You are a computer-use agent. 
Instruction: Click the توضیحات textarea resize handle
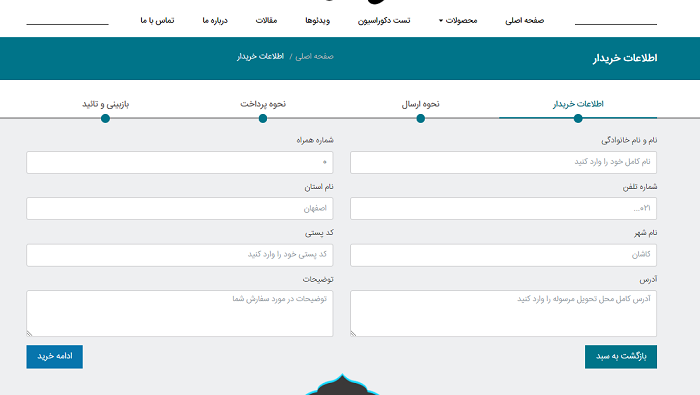[x=29, y=333]
